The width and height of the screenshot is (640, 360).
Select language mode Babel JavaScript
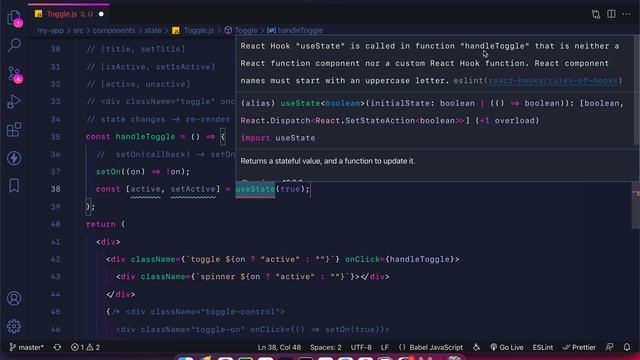click(431, 347)
